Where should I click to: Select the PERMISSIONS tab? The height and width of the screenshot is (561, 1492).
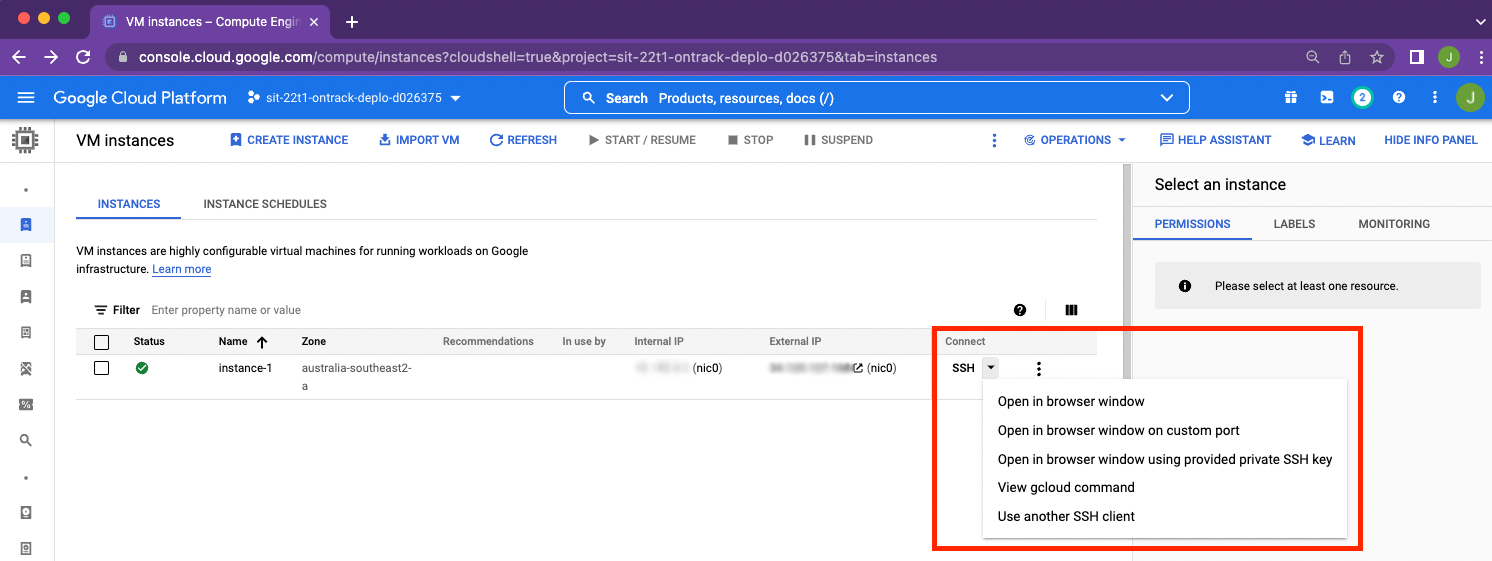click(1192, 224)
